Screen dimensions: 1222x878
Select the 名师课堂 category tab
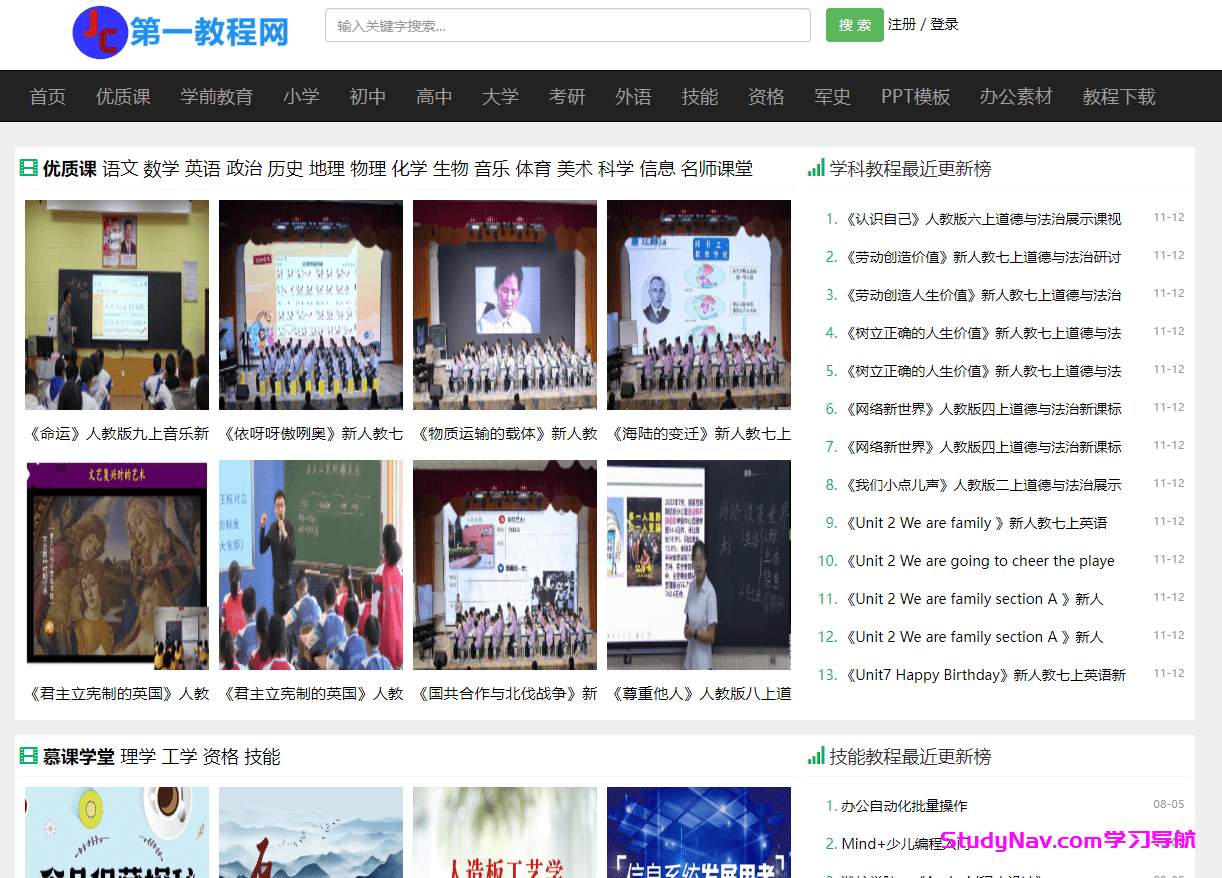(x=717, y=169)
